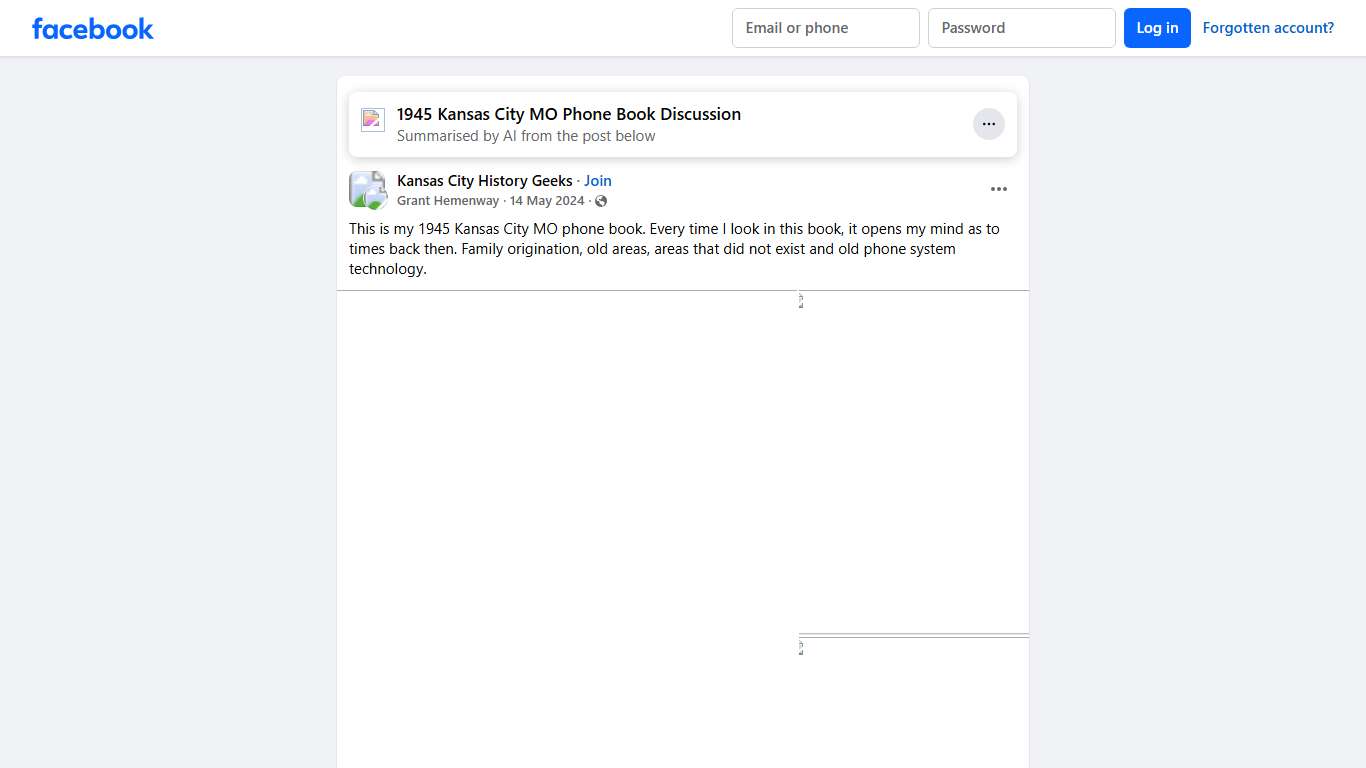Open the AI summary options ellipsis button
Screen dimensions: 1366x768
[988, 124]
